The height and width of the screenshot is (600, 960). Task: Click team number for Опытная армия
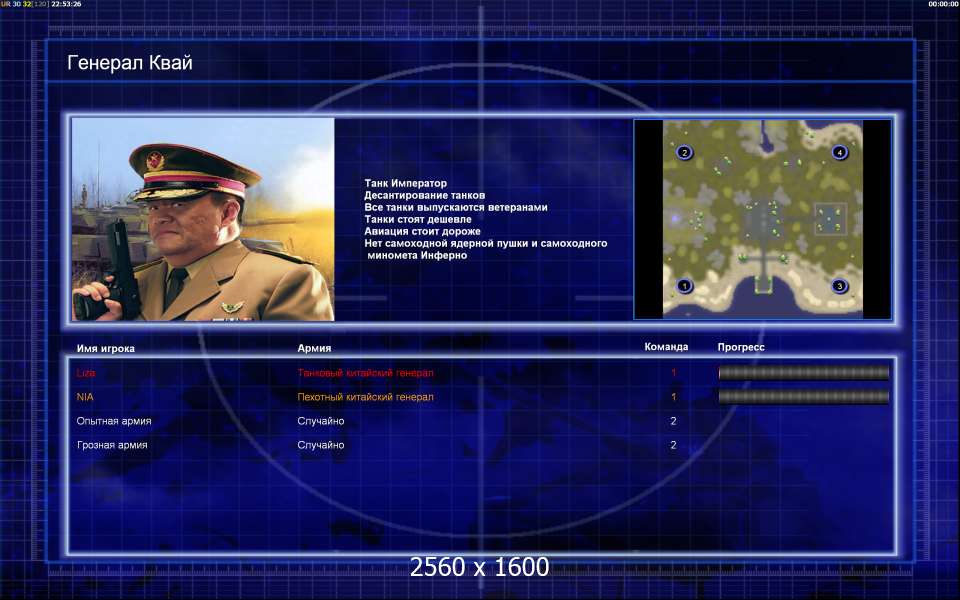point(673,421)
